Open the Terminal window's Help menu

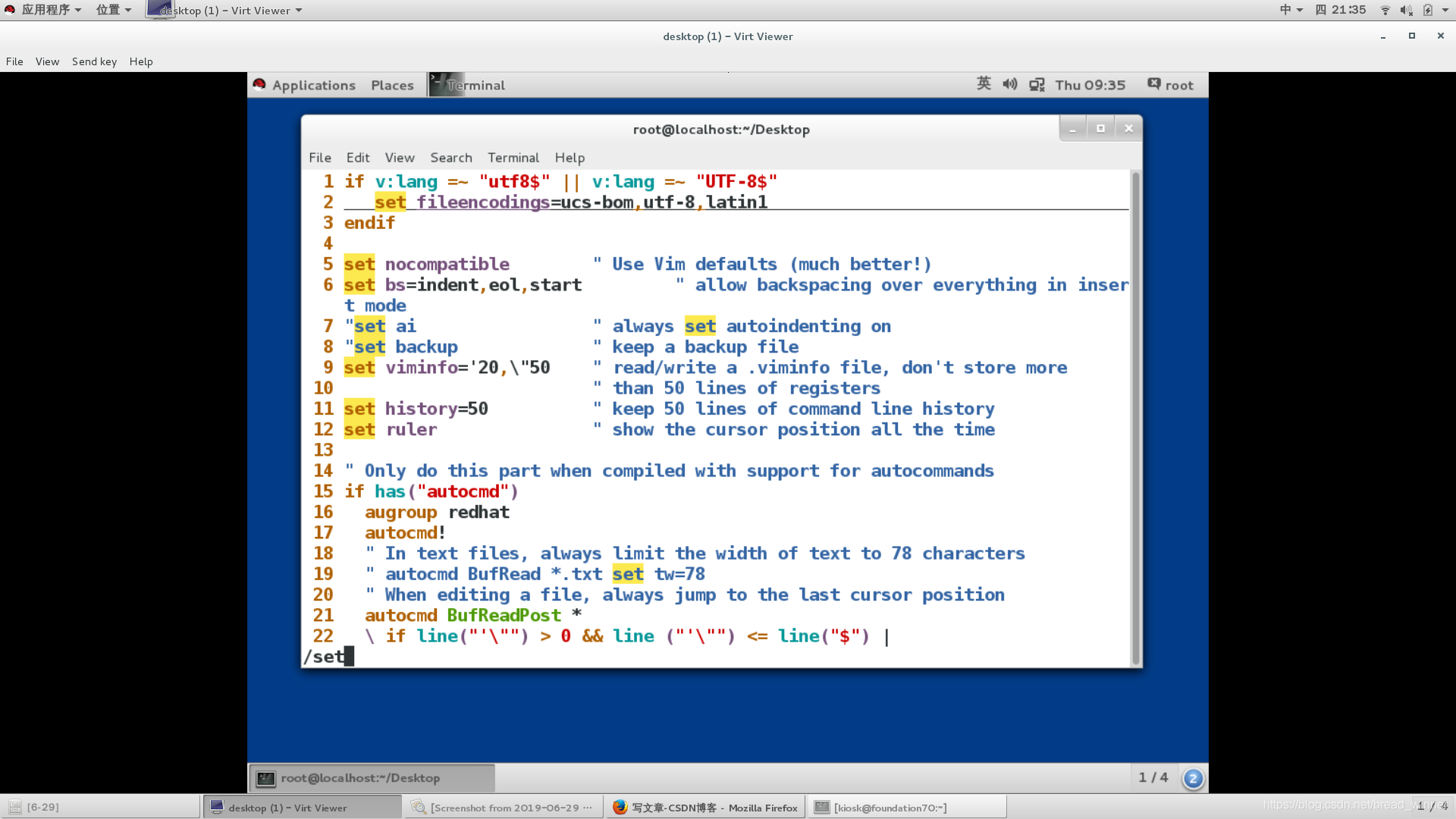570,158
